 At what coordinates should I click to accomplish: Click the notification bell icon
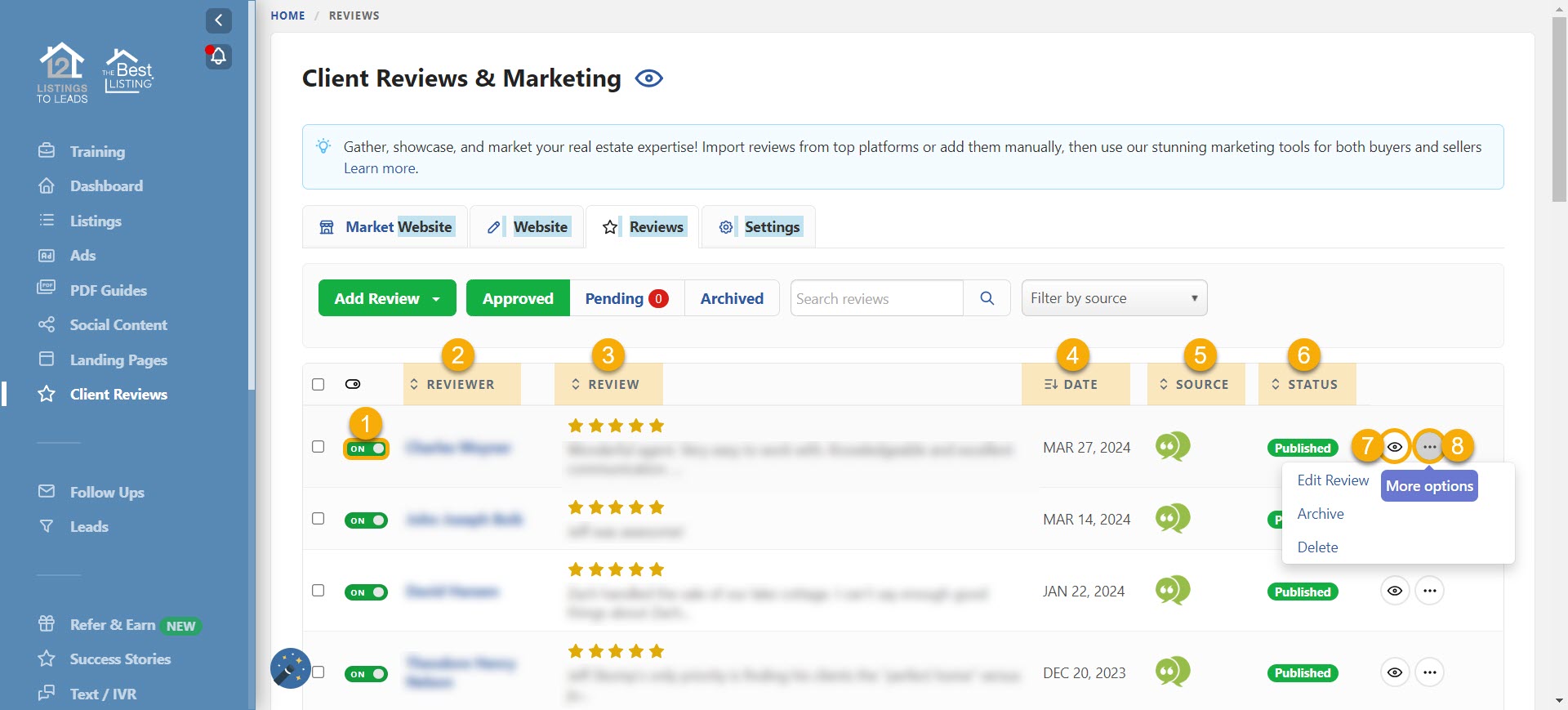tap(218, 56)
